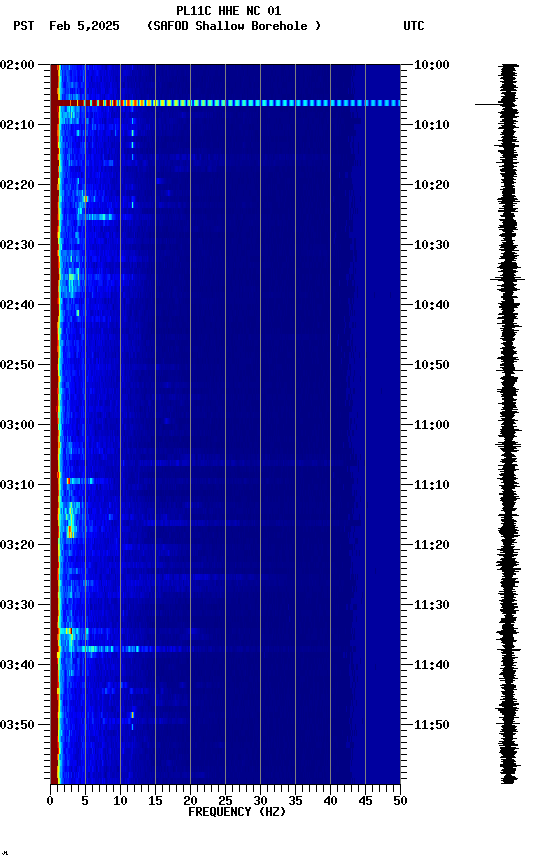
Task: Click the 02:50 PST time label
Action: click(17, 365)
